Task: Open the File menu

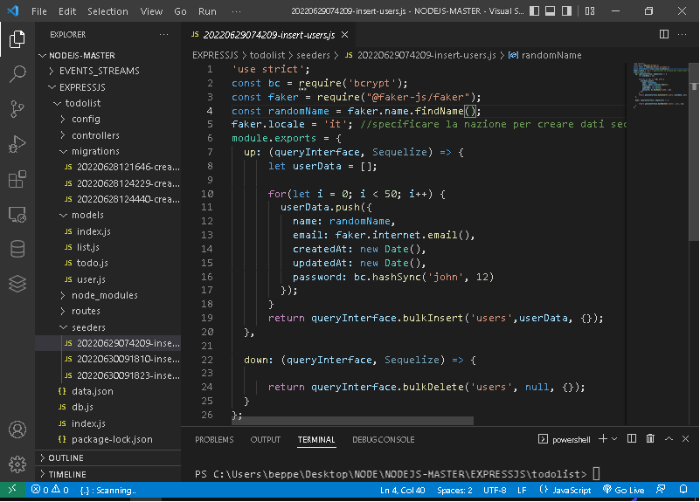Action: pos(39,11)
